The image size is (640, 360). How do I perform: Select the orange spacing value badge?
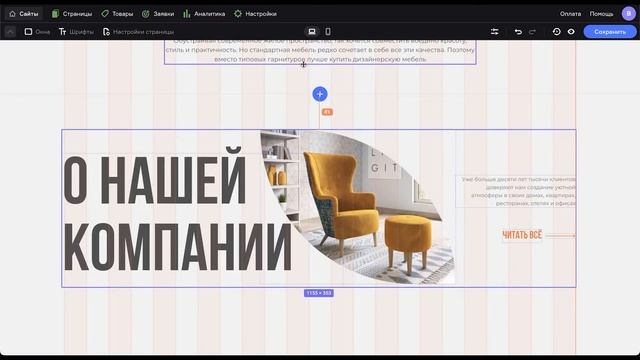tap(327, 112)
